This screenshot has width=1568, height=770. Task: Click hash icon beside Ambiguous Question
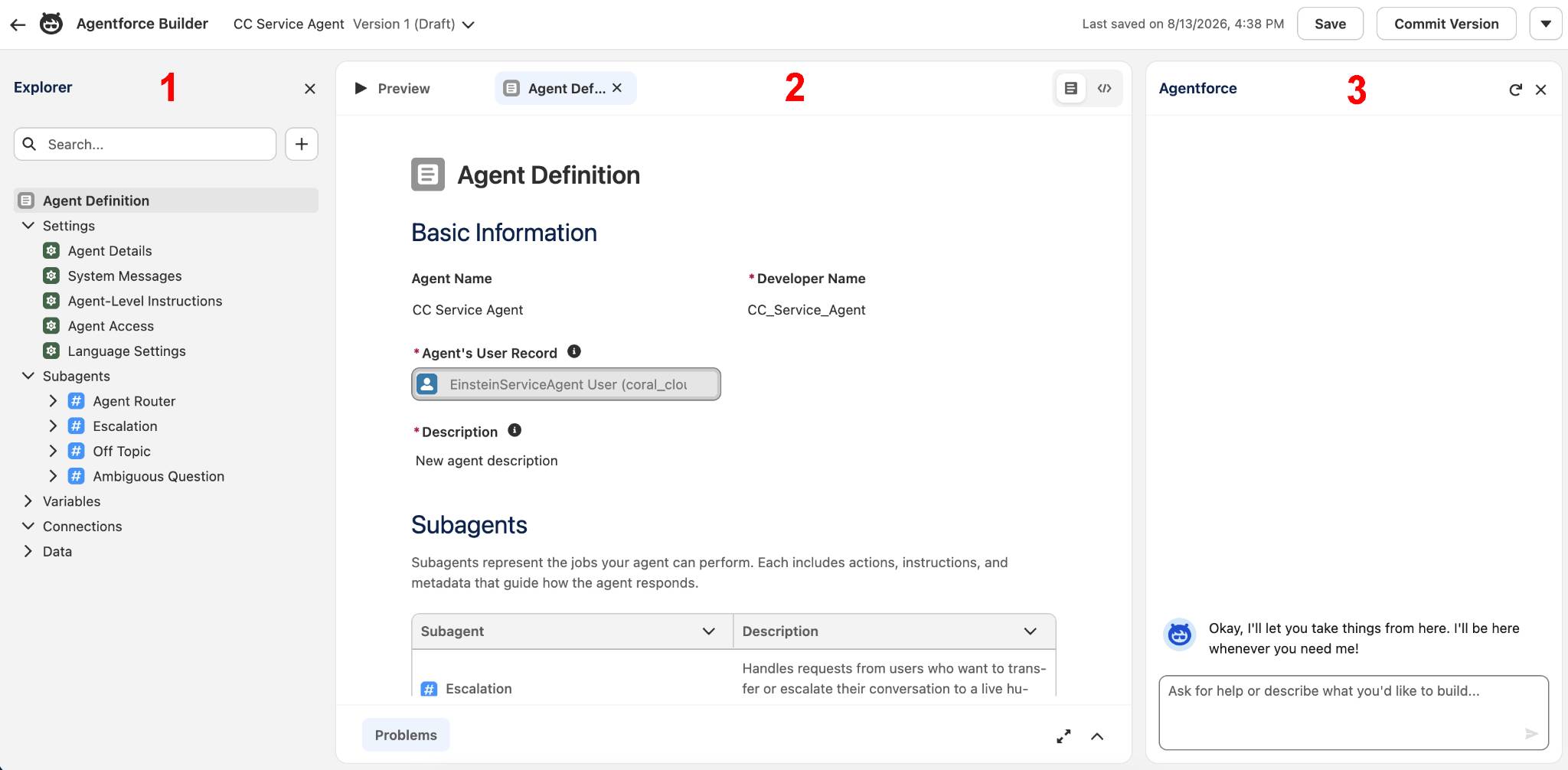pyautogui.click(x=77, y=476)
